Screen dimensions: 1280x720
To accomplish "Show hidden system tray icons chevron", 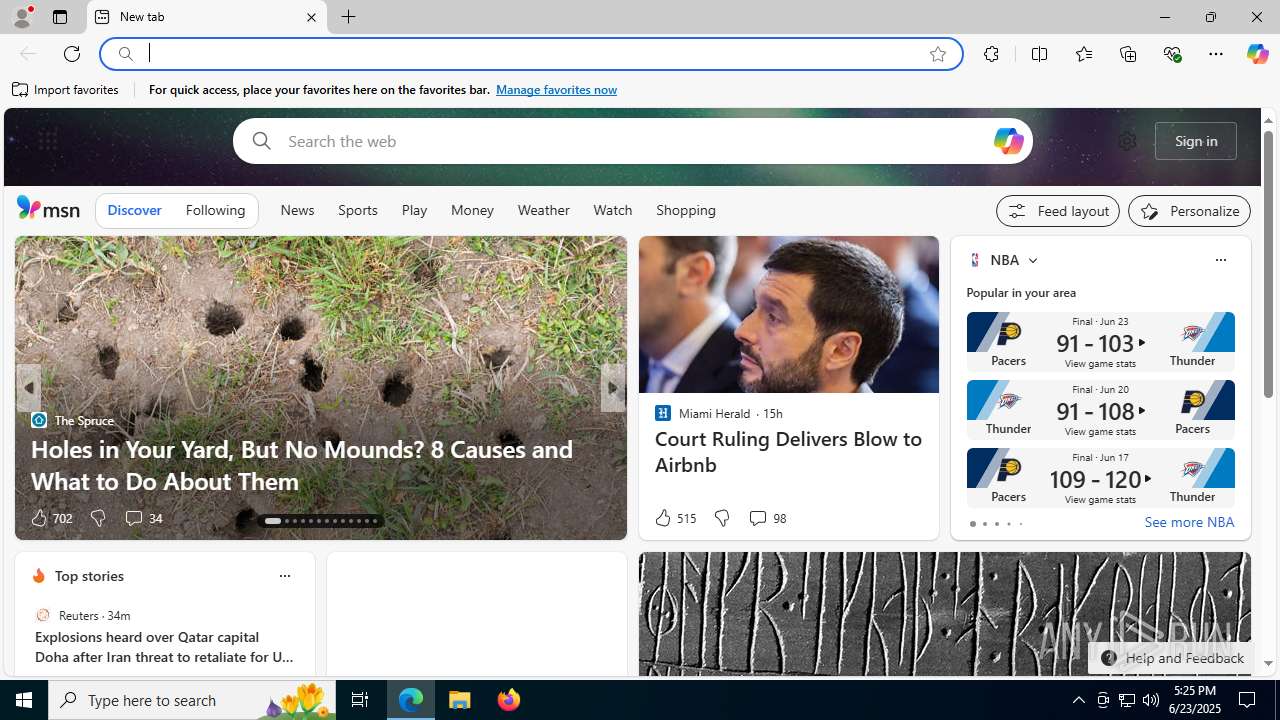I will tap(1078, 700).
